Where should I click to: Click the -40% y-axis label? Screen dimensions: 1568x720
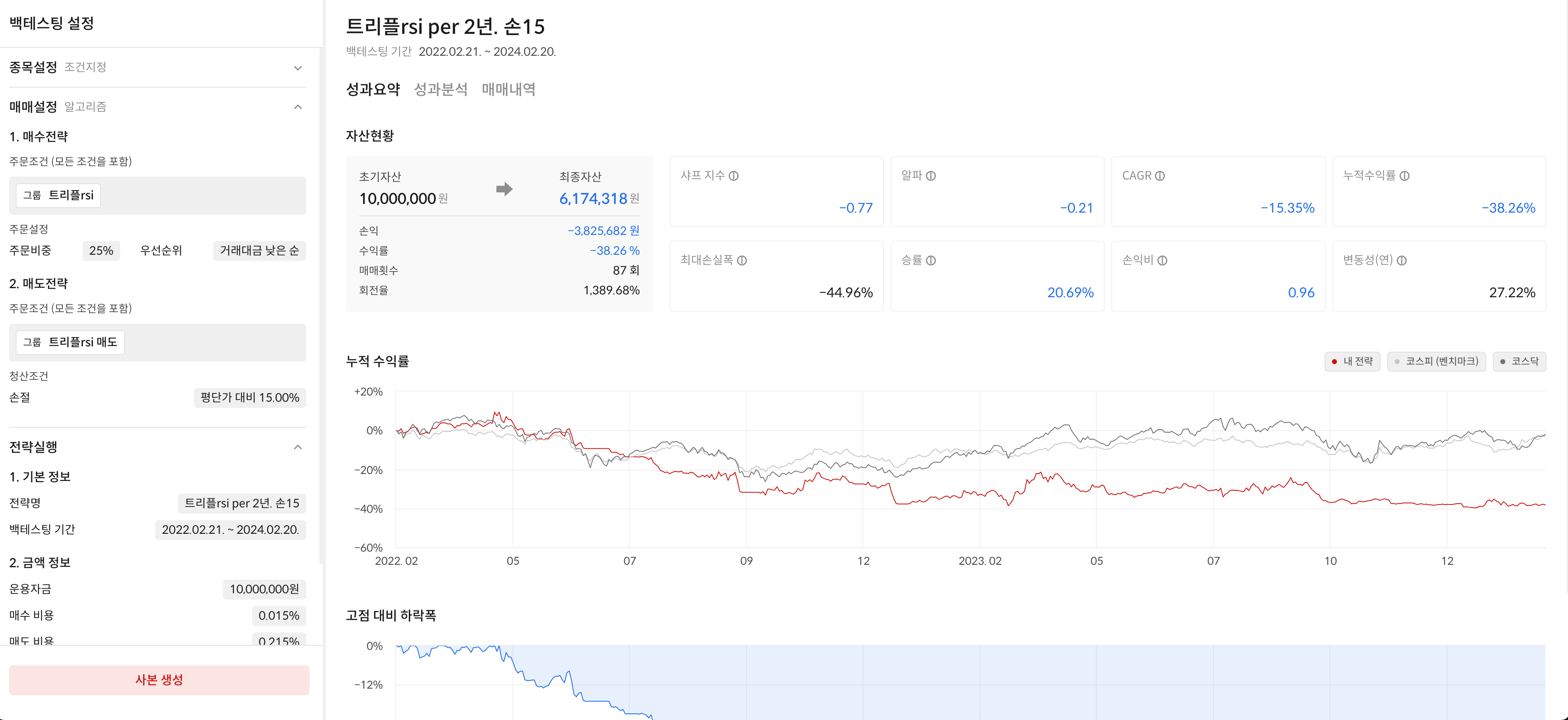[368, 509]
